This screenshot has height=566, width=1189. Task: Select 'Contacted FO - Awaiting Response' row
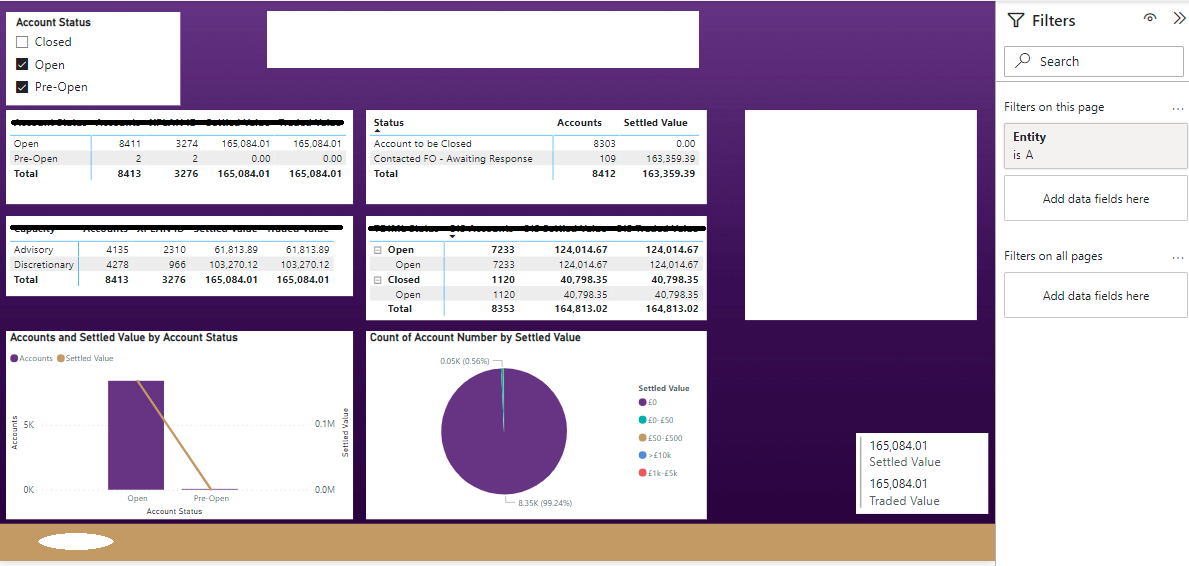pos(535,159)
